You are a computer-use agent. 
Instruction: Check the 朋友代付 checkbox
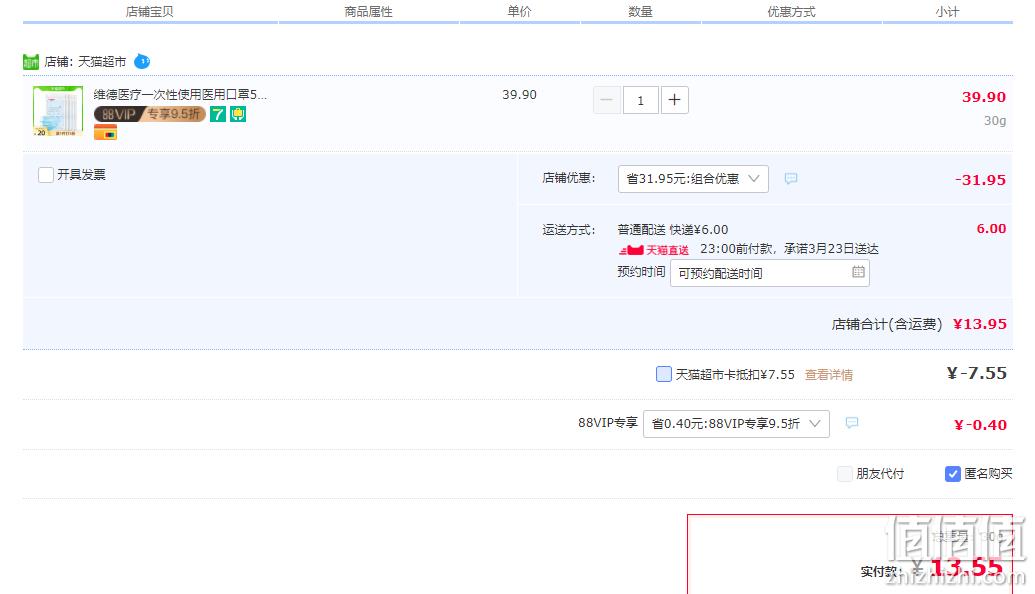pyautogui.click(x=844, y=474)
